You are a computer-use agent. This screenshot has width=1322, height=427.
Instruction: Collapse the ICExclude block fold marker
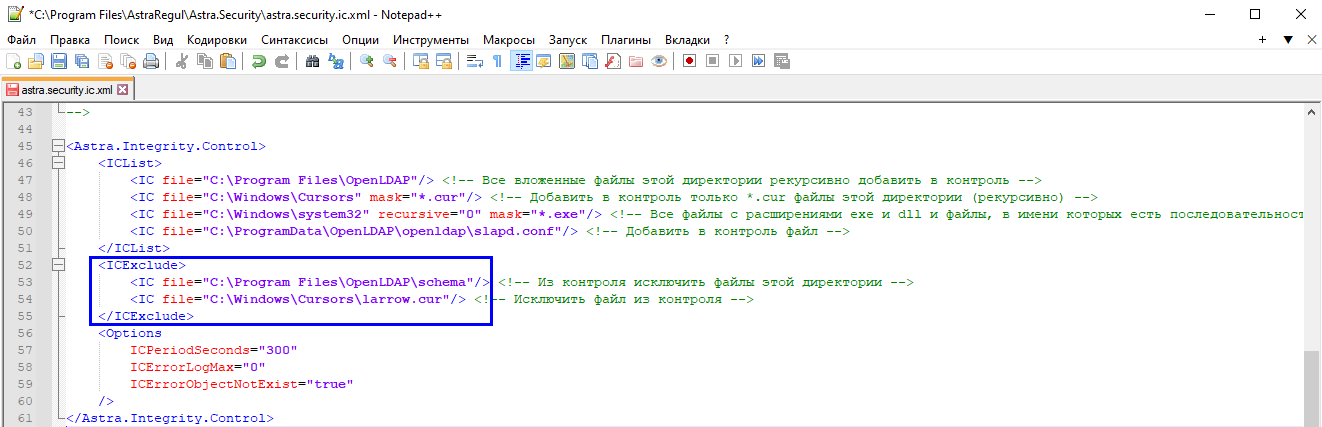pos(58,265)
